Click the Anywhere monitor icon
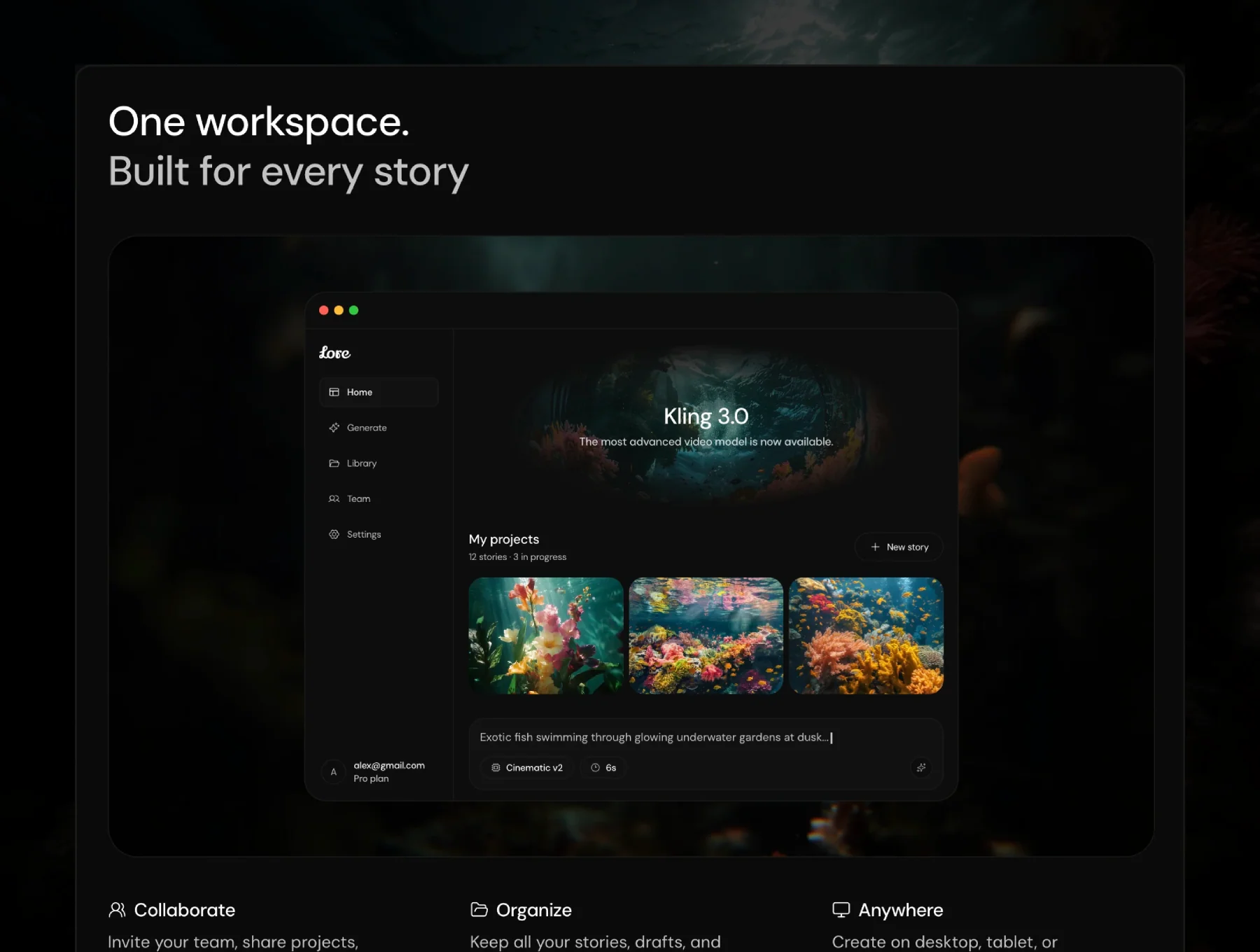Screen dimensions: 1260x952 tap(841, 909)
